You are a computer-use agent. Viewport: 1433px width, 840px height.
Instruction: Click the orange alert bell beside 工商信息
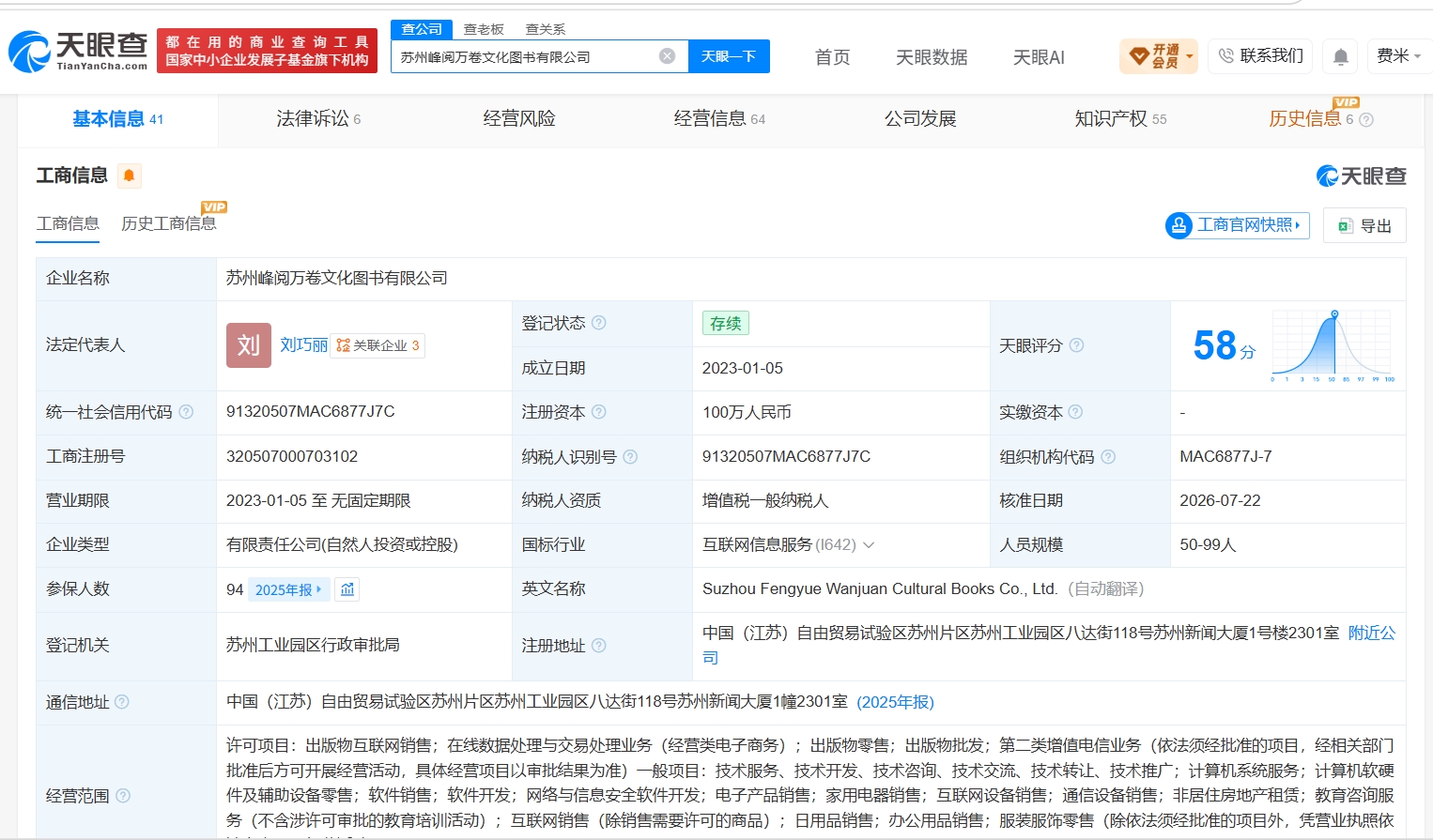(130, 176)
